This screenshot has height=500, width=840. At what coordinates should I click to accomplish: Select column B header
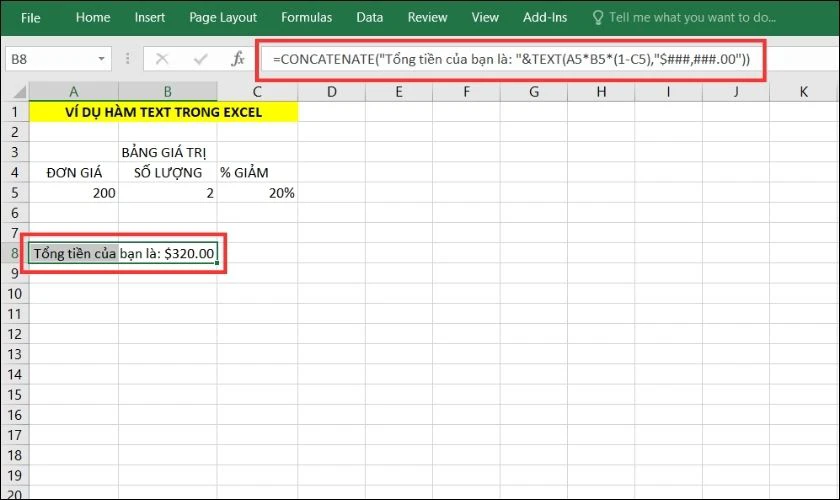point(168,92)
